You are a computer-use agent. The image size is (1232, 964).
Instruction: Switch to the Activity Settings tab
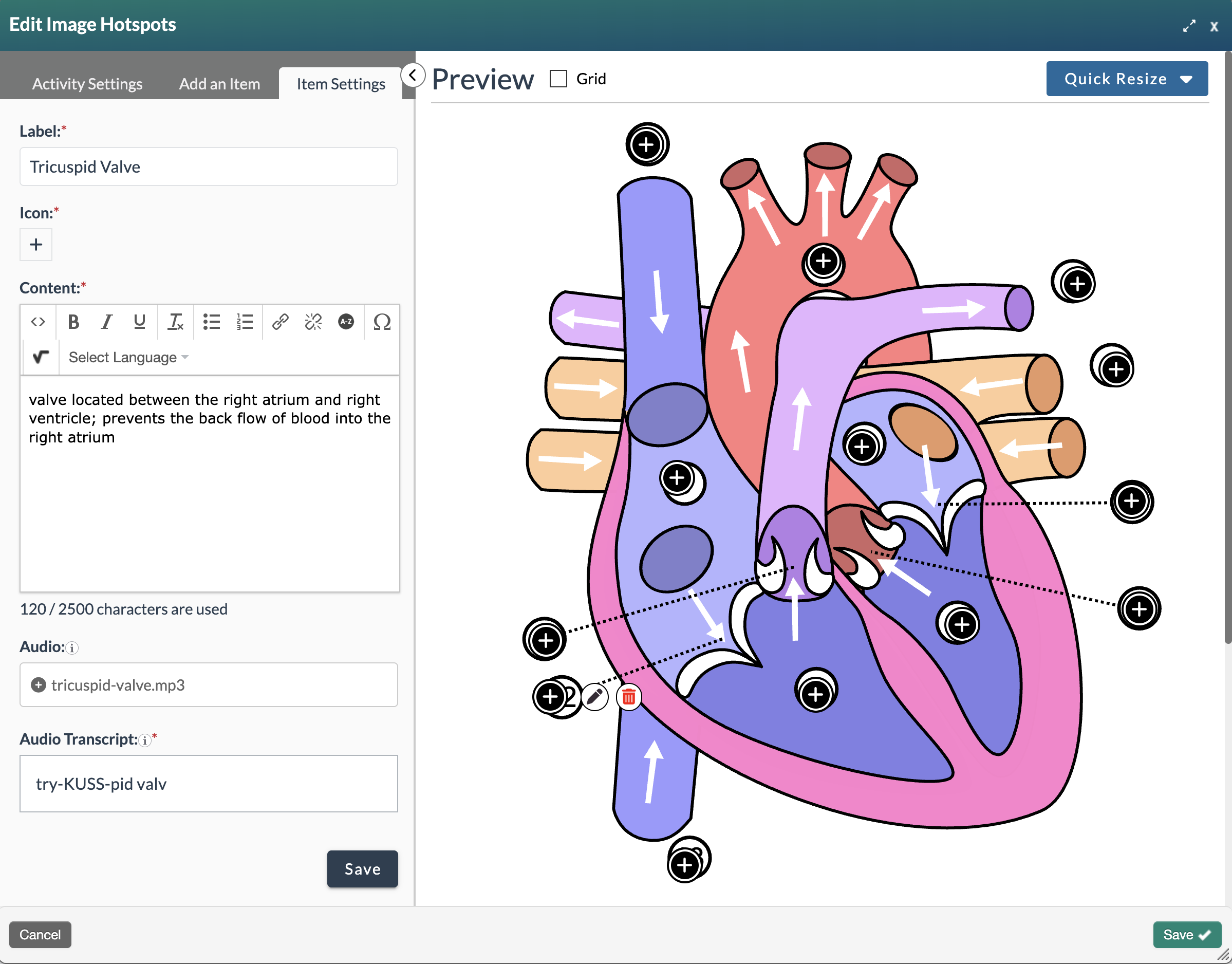click(87, 84)
